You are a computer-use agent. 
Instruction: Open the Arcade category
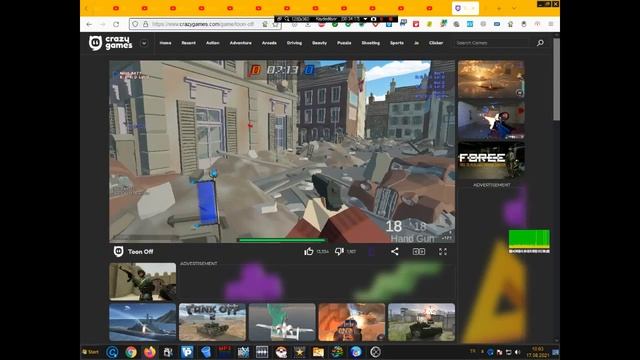click(x=269, y=43)
